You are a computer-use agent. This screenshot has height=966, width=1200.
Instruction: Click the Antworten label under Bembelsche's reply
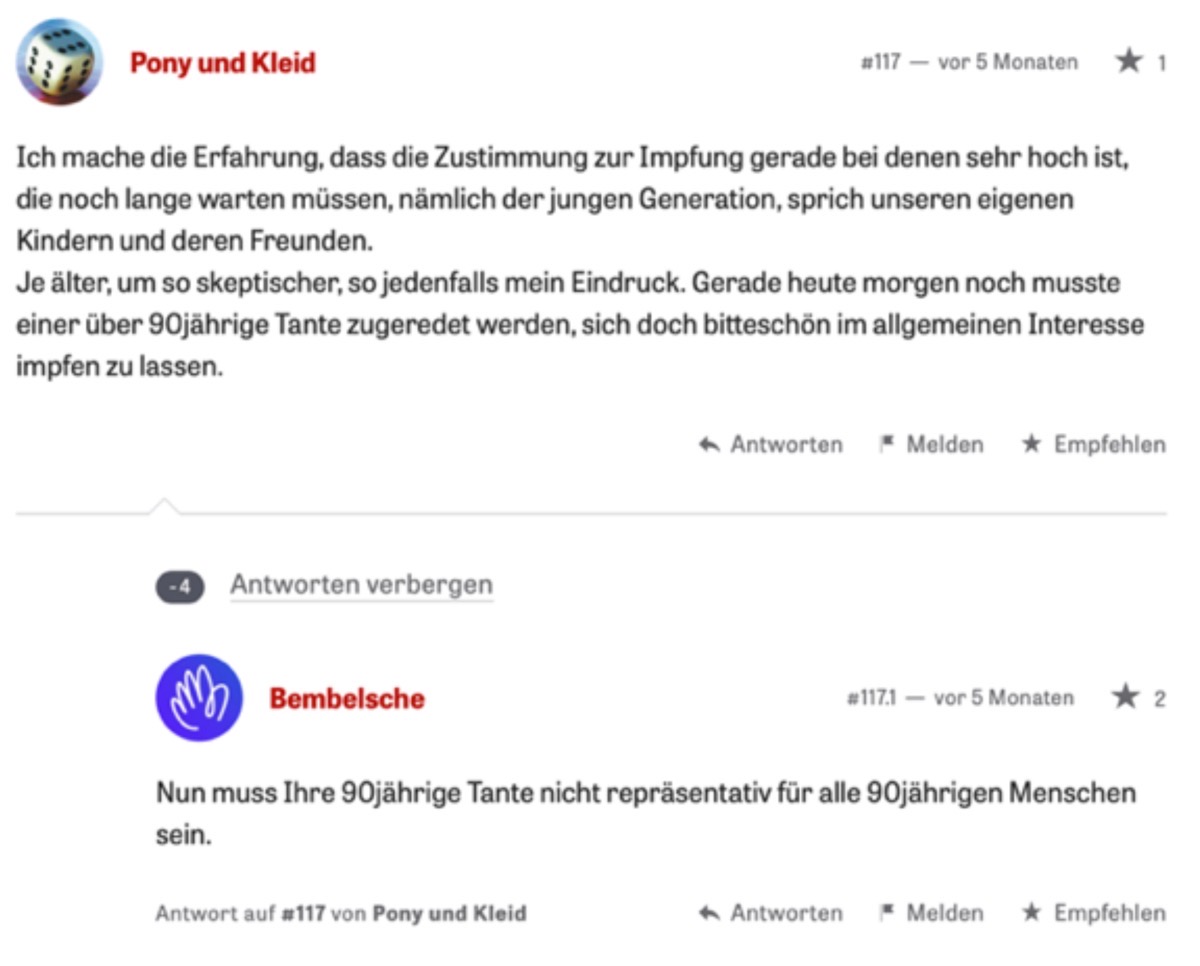[786, 913]
